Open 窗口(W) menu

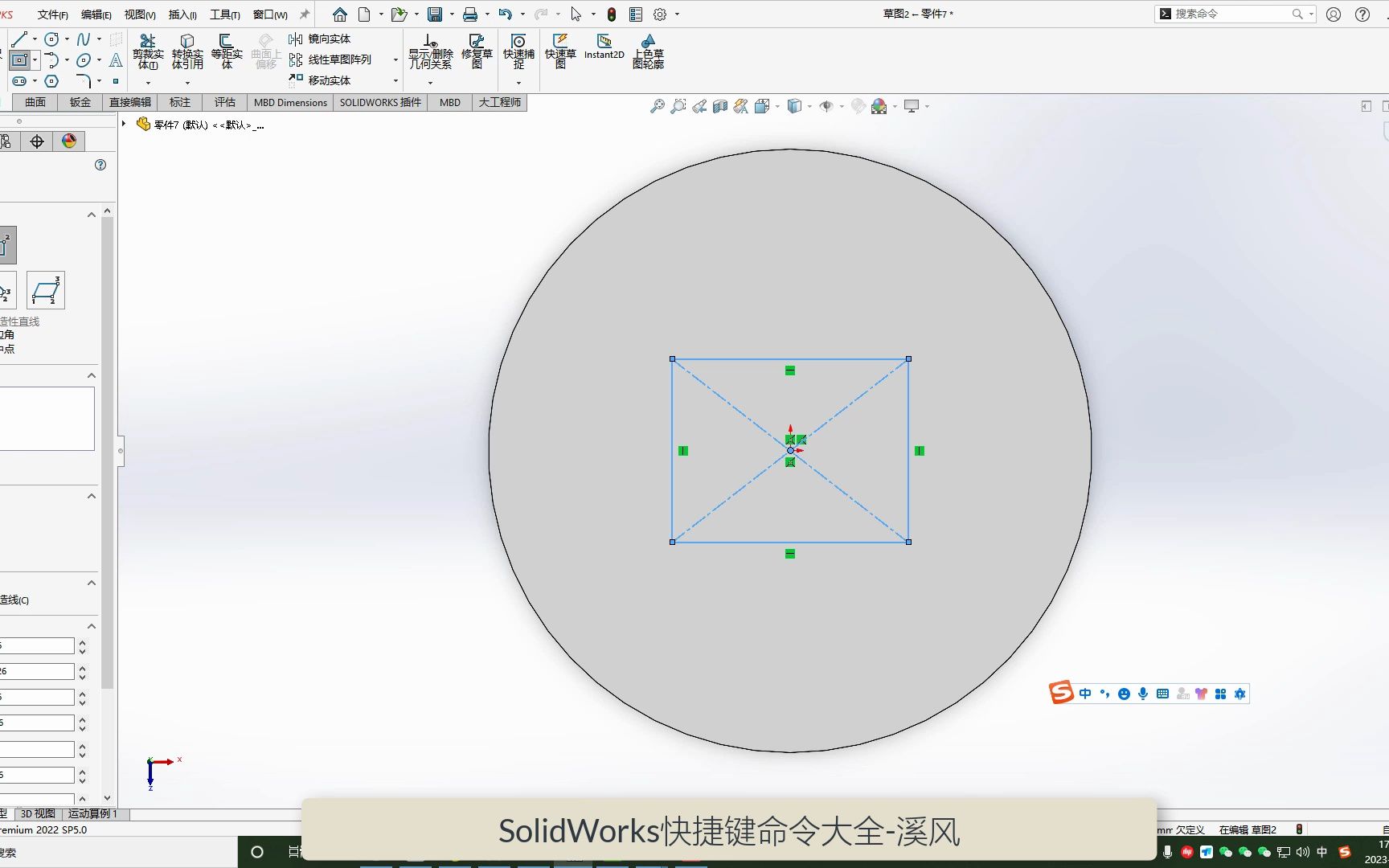(x=270, y=14)
